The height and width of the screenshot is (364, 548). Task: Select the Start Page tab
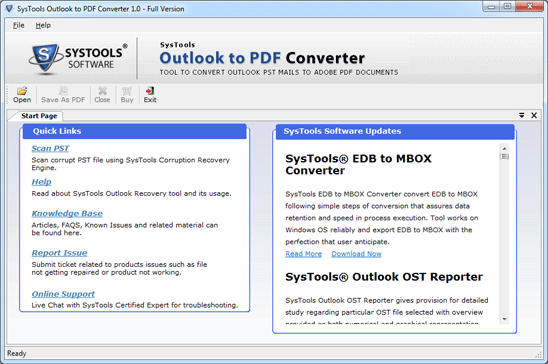(x=39, y=116)
